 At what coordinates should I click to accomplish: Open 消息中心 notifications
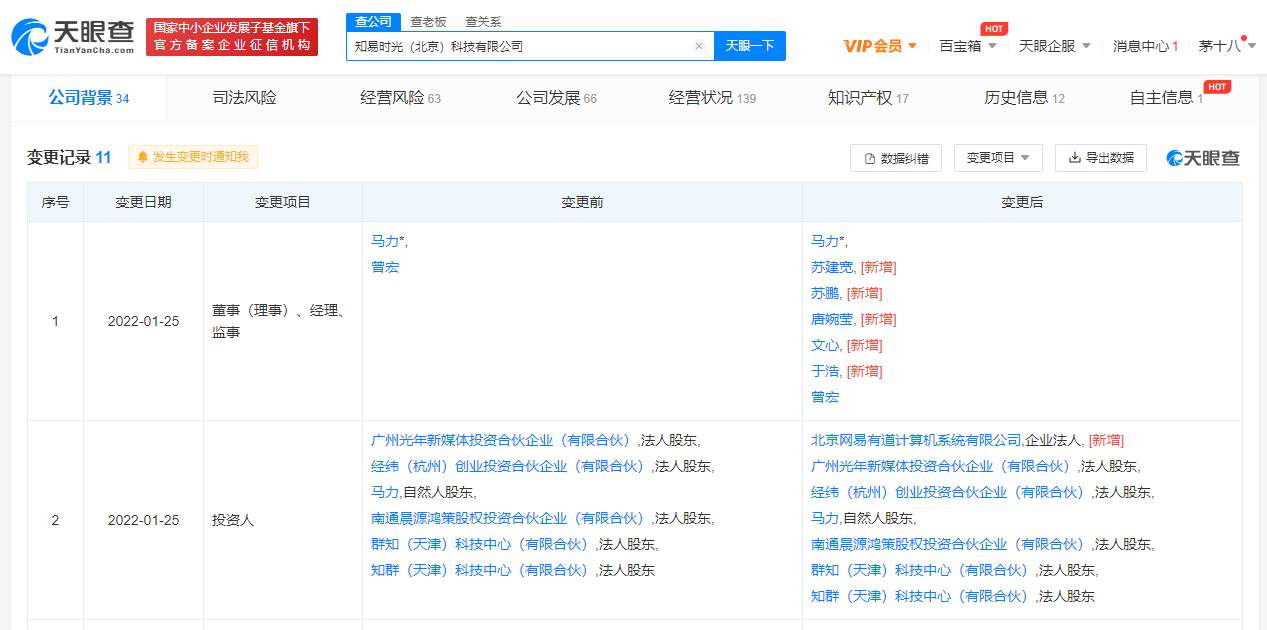pos(1146,46)
